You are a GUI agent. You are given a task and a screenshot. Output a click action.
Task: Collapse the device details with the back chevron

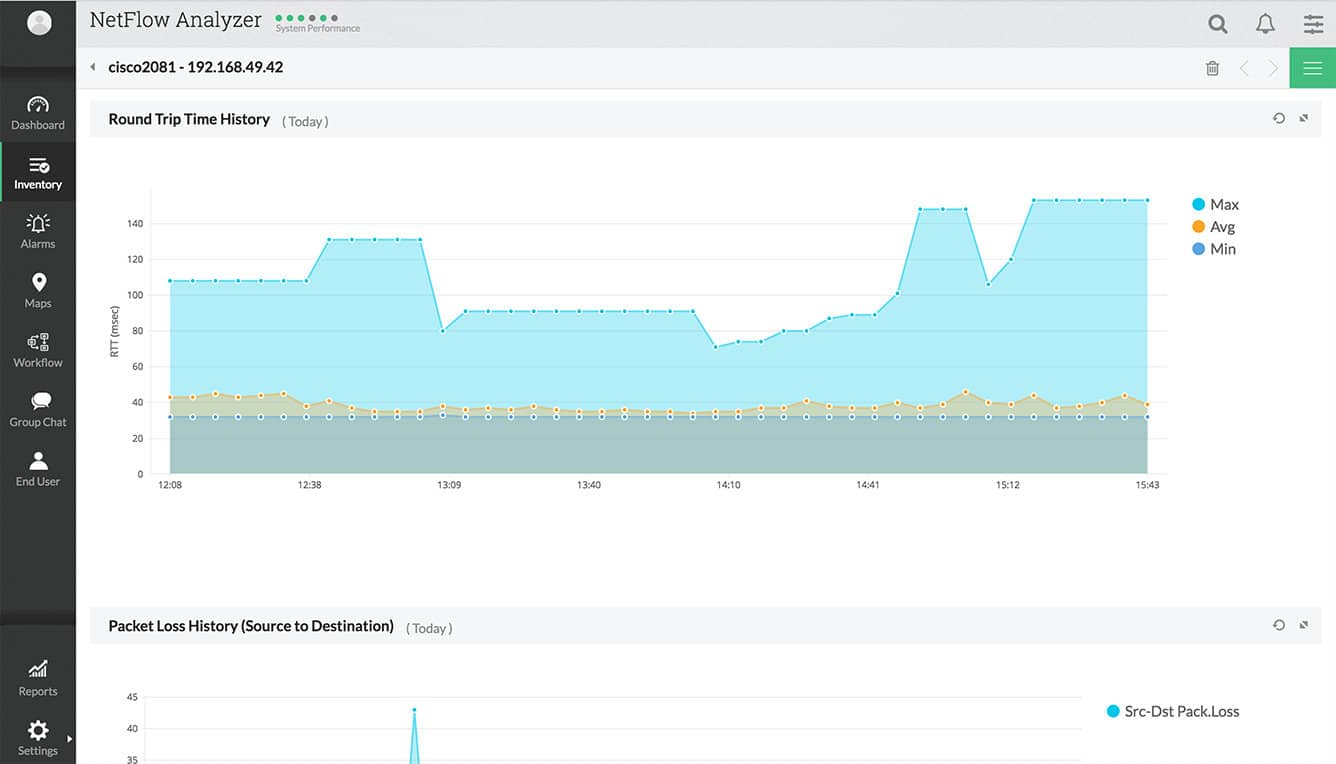tap(93, 67)
